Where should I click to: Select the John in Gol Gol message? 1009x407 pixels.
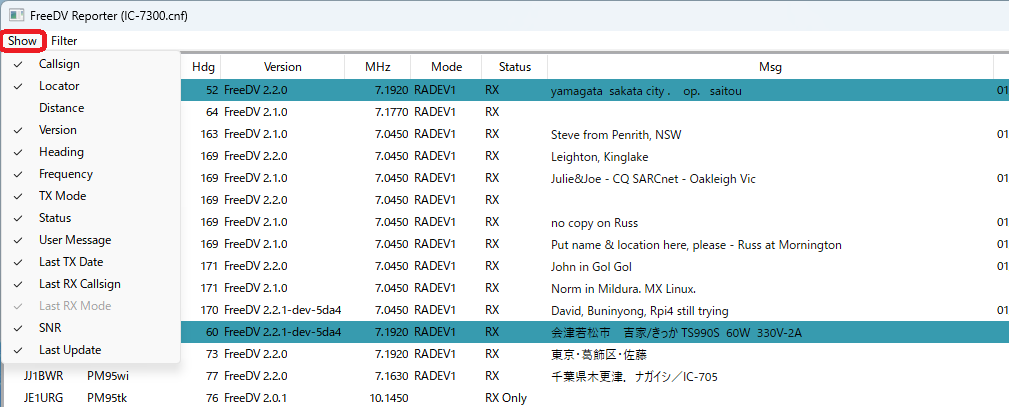click(591, 267)
